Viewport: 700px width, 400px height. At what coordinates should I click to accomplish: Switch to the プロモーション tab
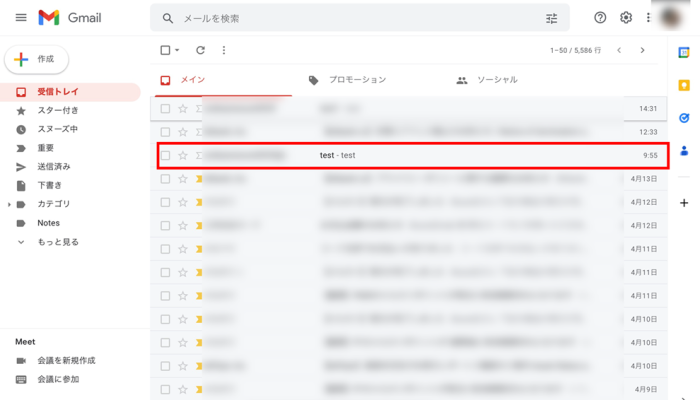pos(357,80)
